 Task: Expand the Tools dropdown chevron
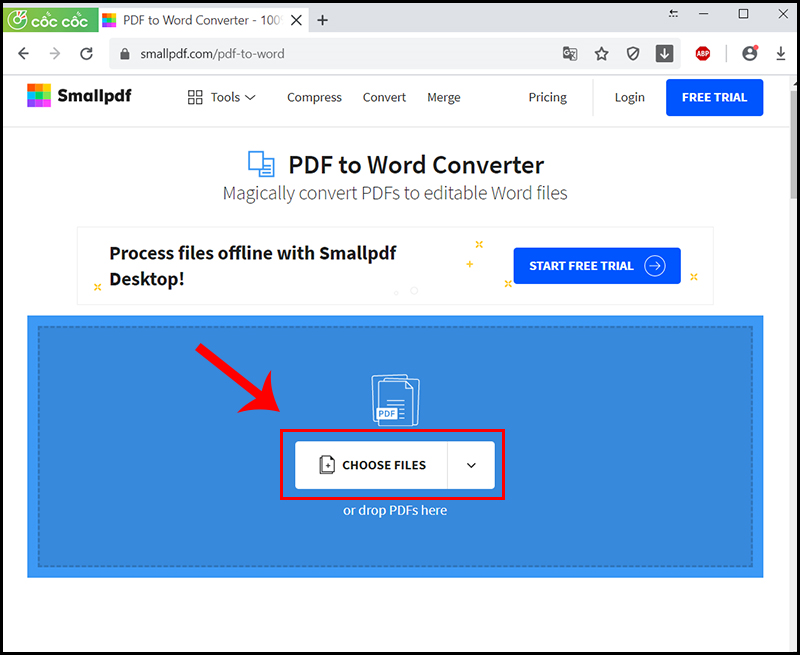(x=249, y=97)
